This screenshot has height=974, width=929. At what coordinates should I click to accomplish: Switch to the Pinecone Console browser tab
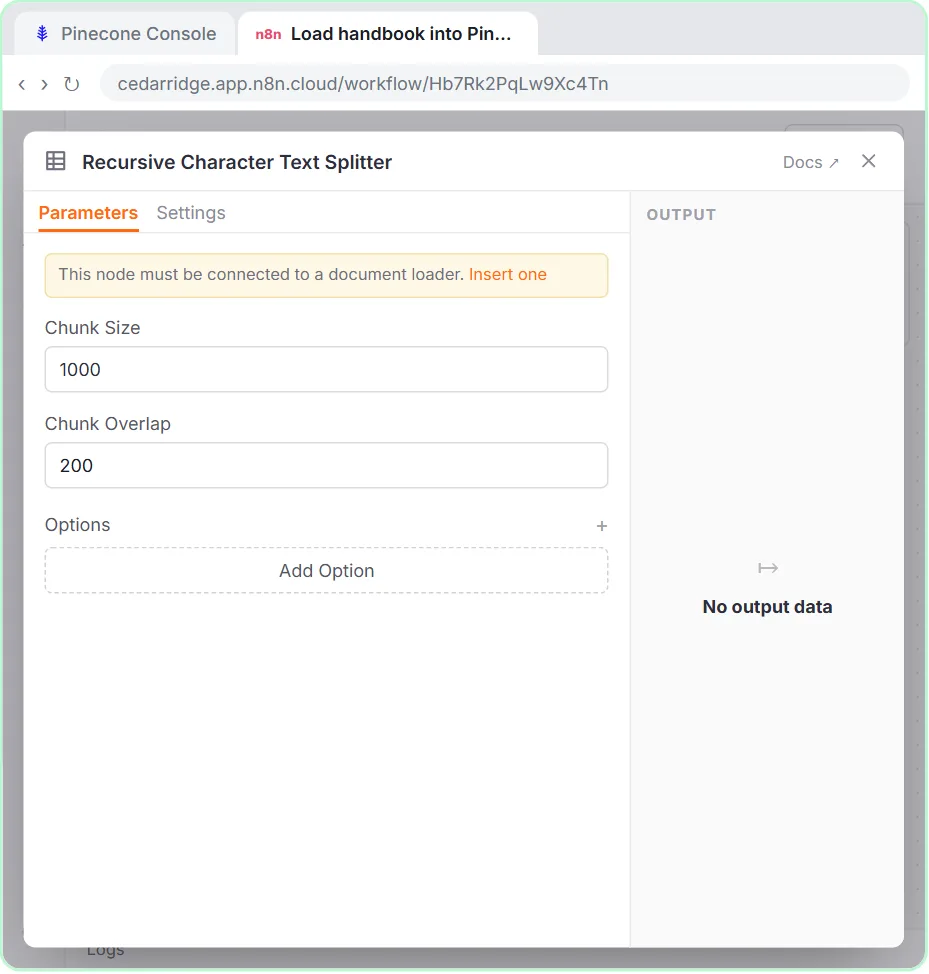click(x=126, y=34)
